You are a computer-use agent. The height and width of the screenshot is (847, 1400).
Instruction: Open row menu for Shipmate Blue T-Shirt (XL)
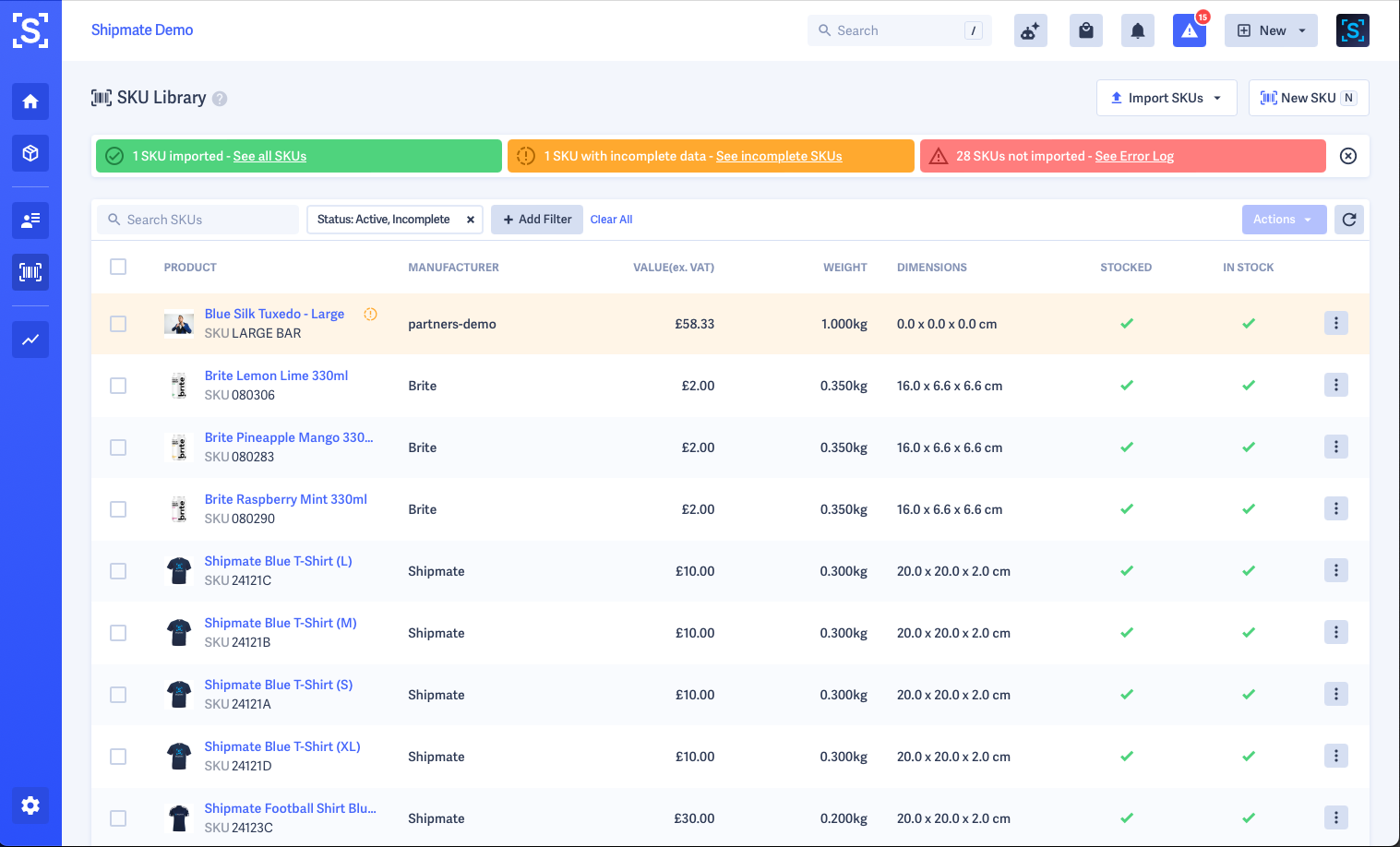(1336, 756)
